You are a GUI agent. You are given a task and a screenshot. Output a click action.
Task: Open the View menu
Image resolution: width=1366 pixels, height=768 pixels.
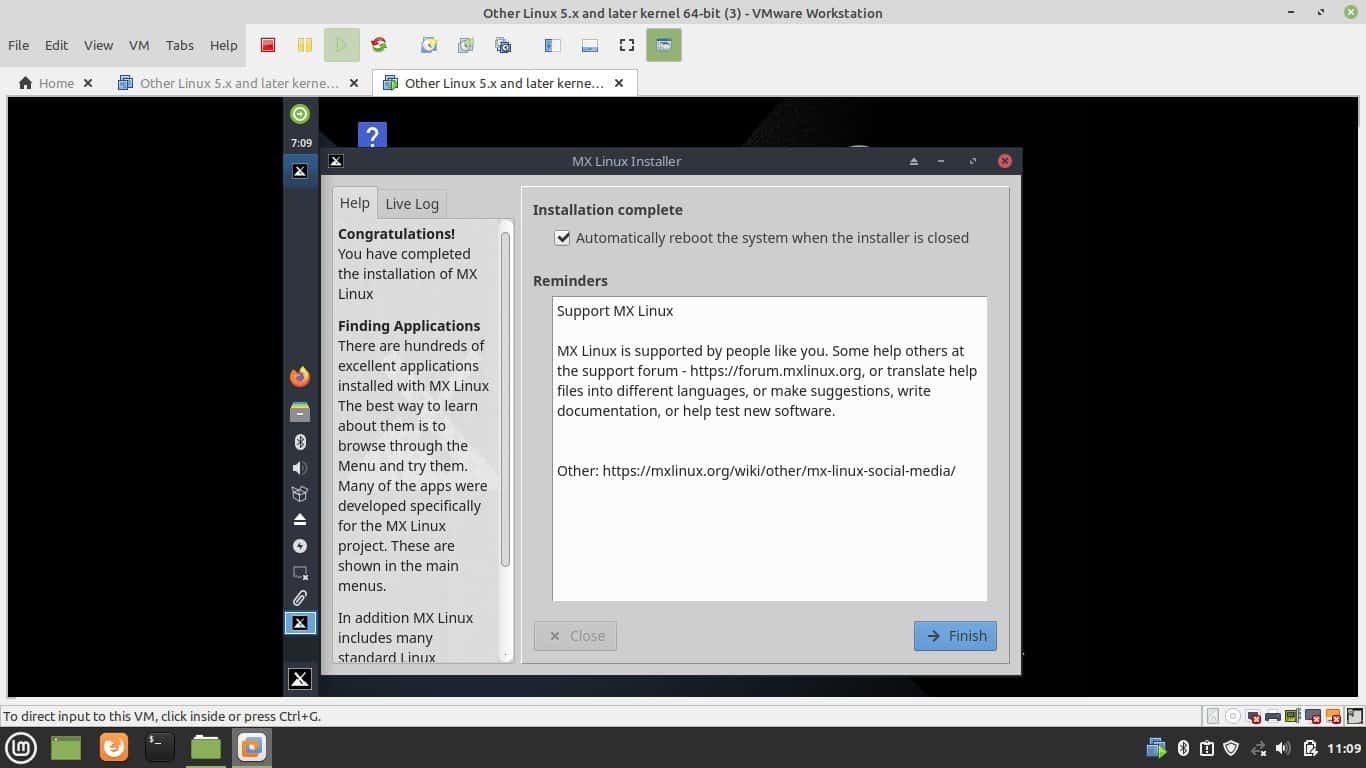(98, 45)
